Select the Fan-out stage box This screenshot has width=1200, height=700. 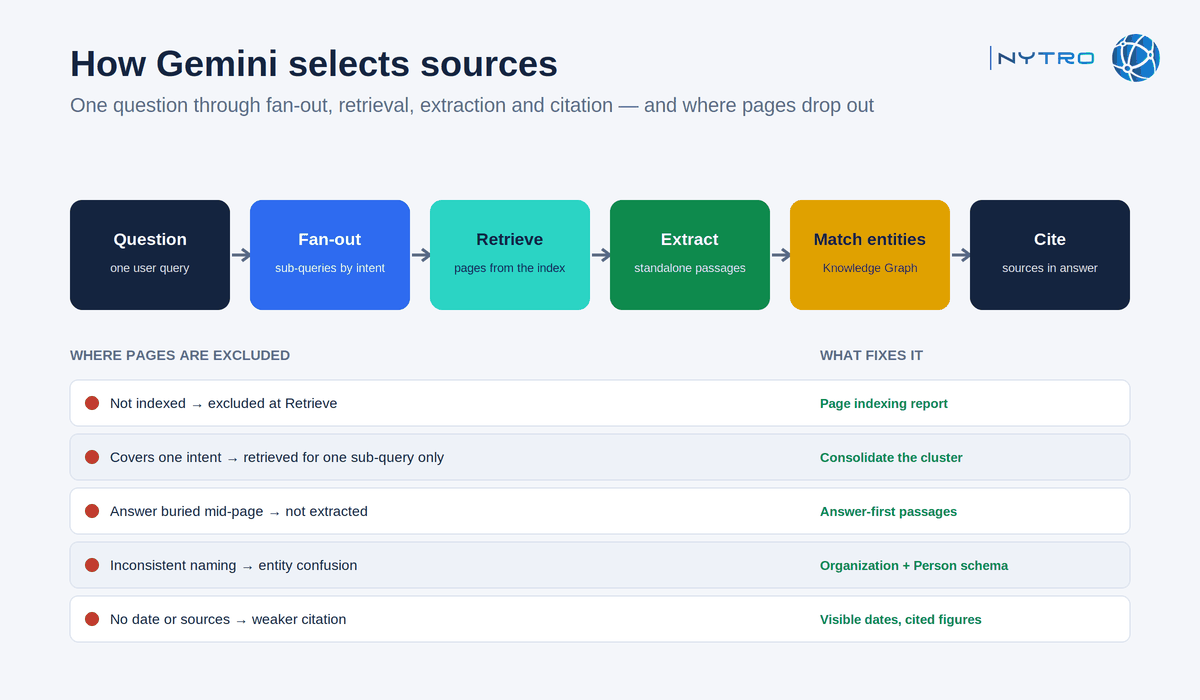[x=330, y=255]
